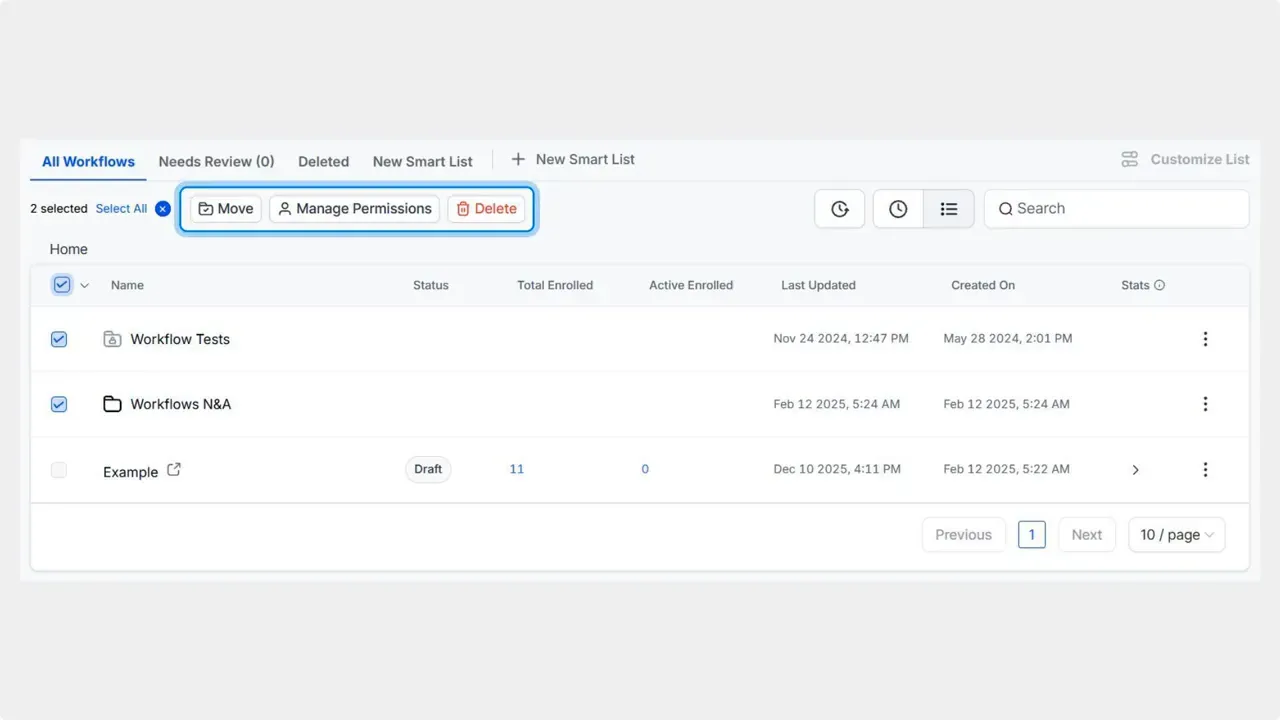Toggle the clock view in the view switcher
Viewport: 1280px width, 720px height.
pos(897,208)
